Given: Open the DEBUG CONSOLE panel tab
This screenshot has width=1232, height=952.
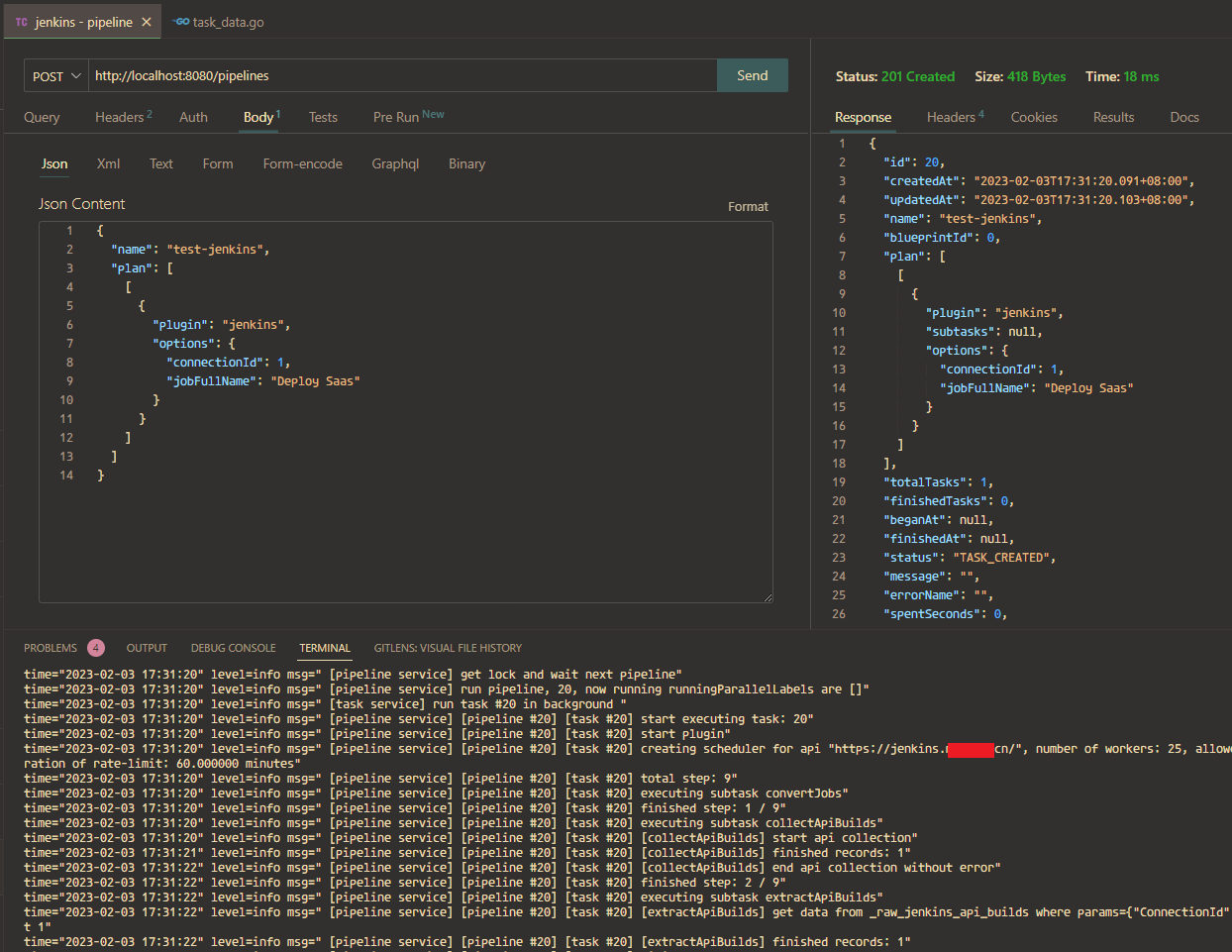Looking at the screenshot, I should click(233, 648).
